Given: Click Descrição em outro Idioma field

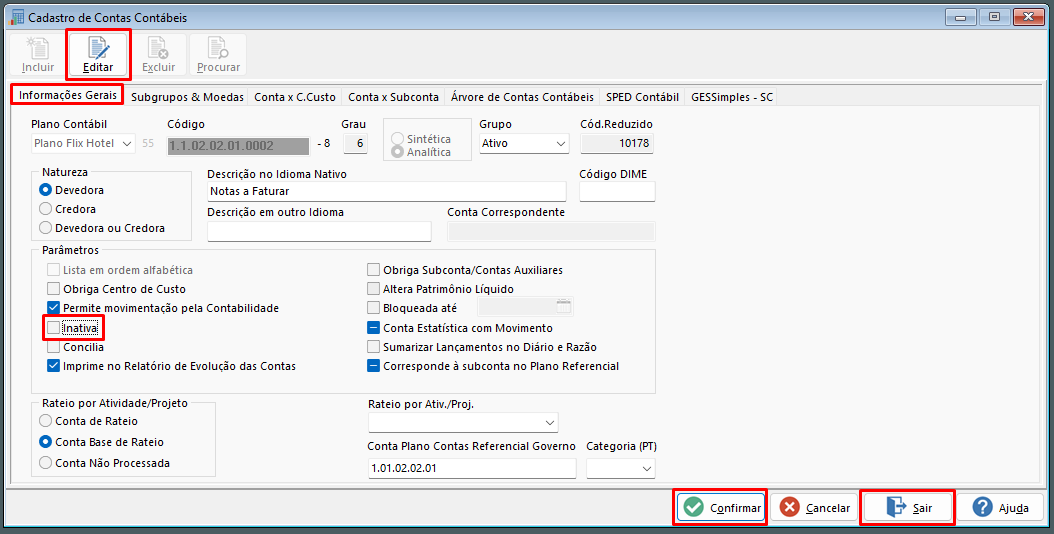Looking at the screenshot, I should [319, 231].
